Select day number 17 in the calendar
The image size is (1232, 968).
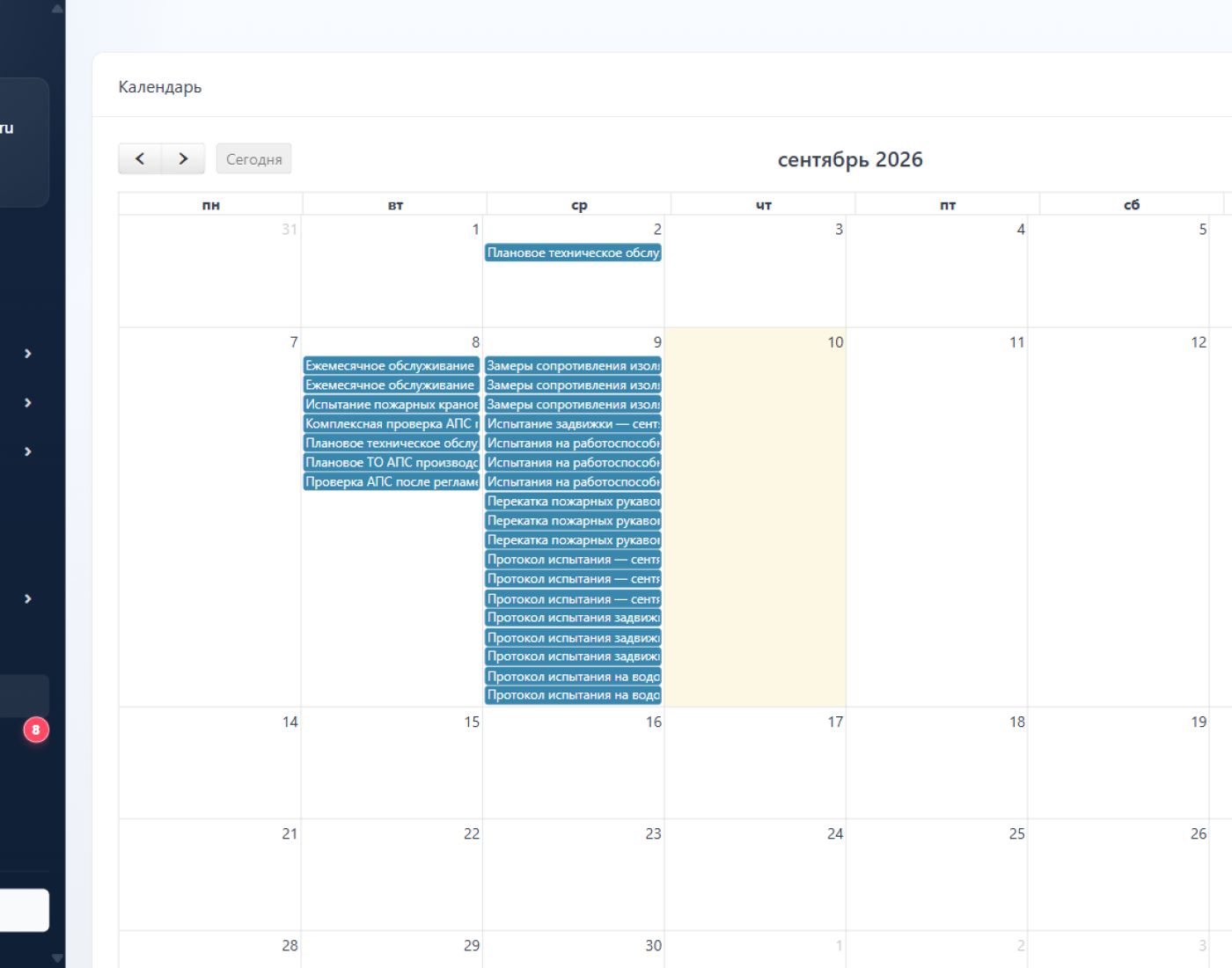click(x=835, y=722)
